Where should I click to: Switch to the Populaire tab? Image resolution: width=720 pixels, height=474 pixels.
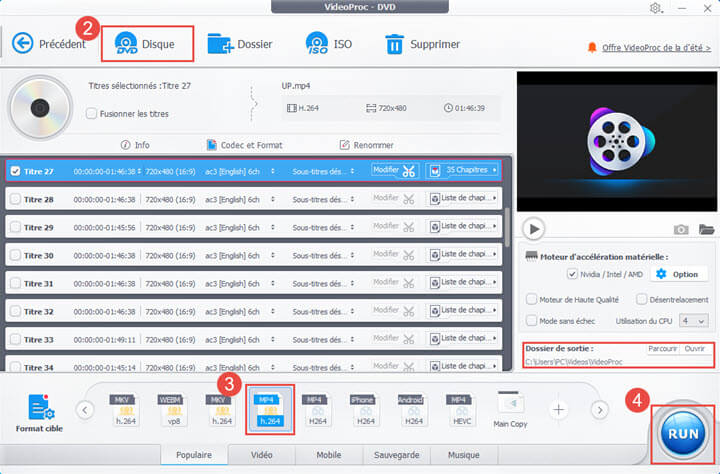click(194, 455)
